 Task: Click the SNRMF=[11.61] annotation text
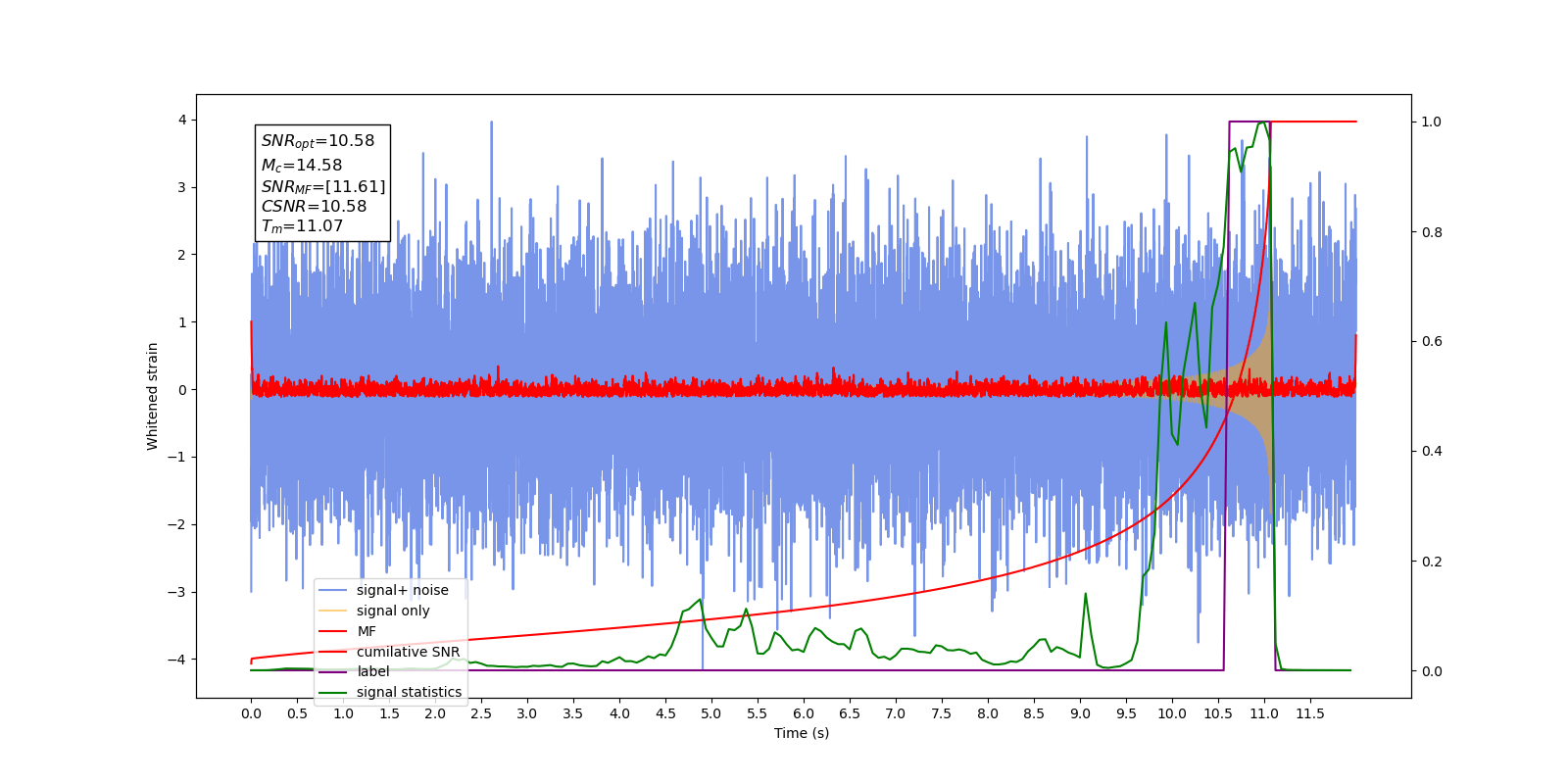tap(323, 186)
